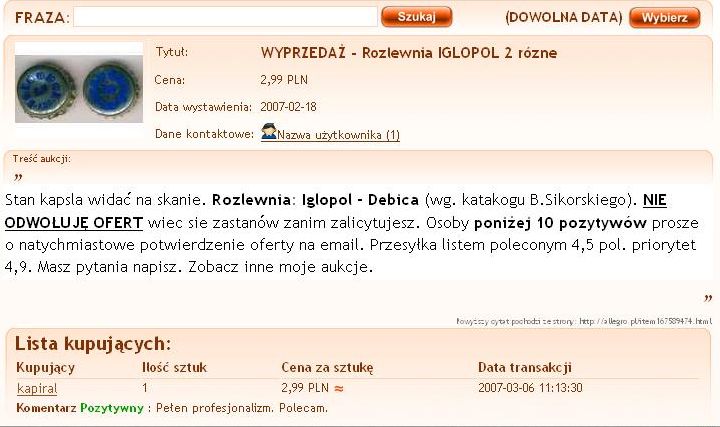Click the opening quotation mark icon
720x427 pixels.
click(x=18, y=177)
